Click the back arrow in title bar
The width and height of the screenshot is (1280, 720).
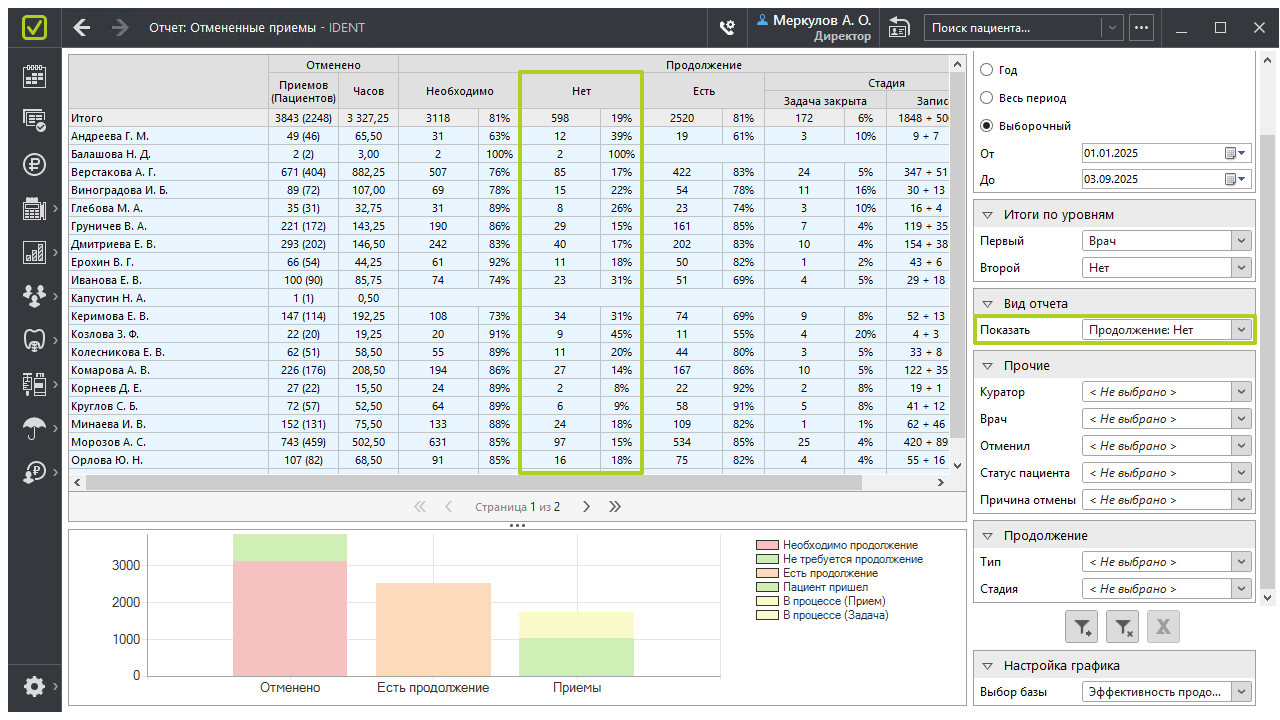pos(82,28)
